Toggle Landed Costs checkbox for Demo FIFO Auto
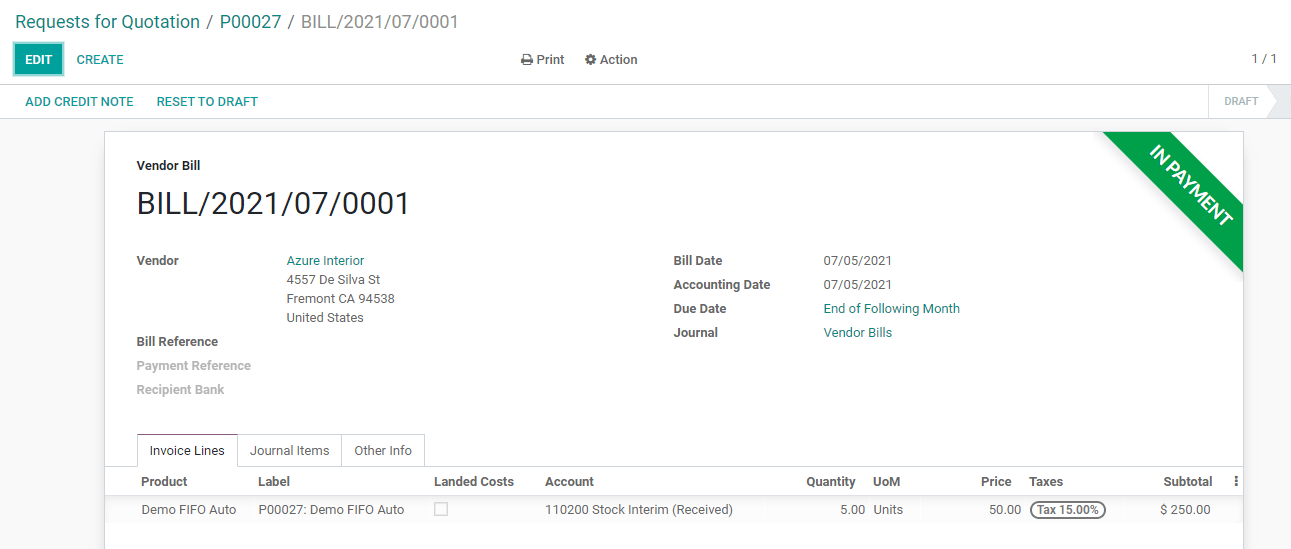This screenshot has height=549, width=1291. 441,509
